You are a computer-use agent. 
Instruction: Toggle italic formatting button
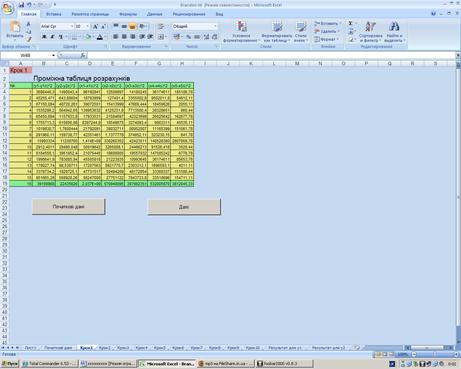coord(52,37)
